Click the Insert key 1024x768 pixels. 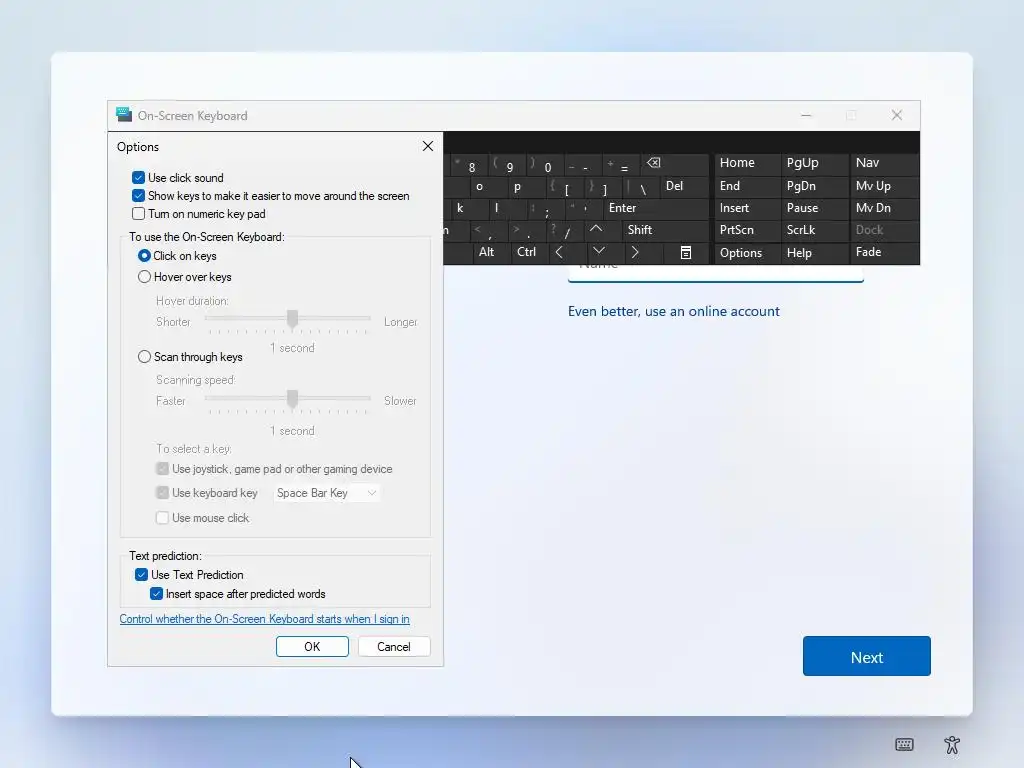pos(746,208)
